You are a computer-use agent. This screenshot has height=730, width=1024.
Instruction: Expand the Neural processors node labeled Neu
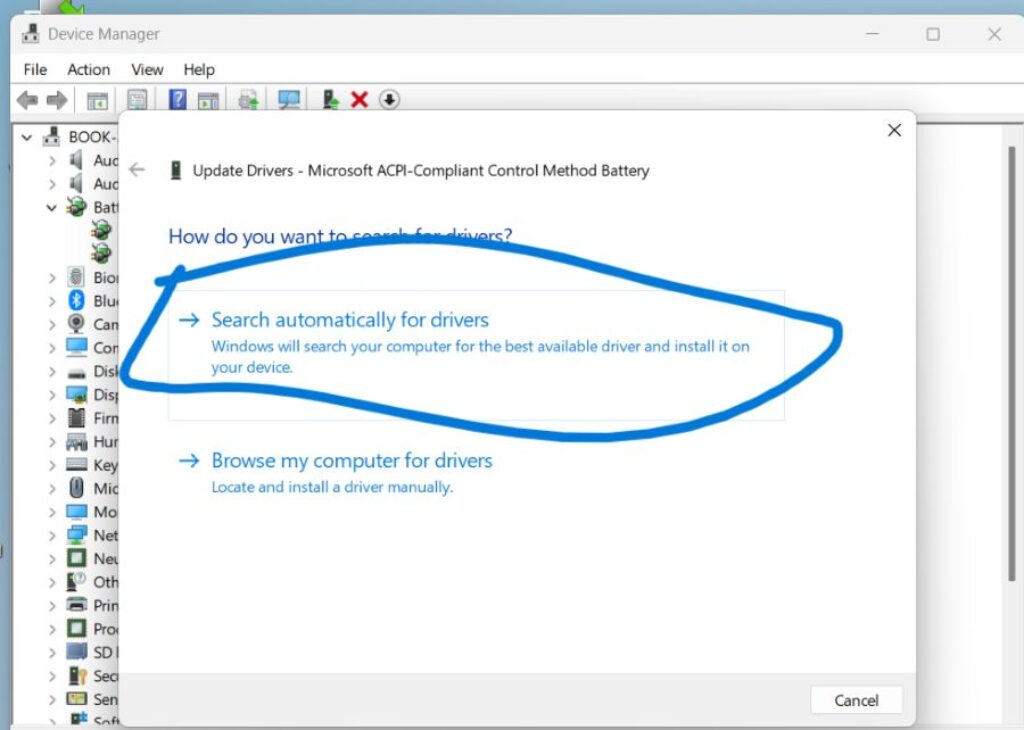click(x=52, y=559)
